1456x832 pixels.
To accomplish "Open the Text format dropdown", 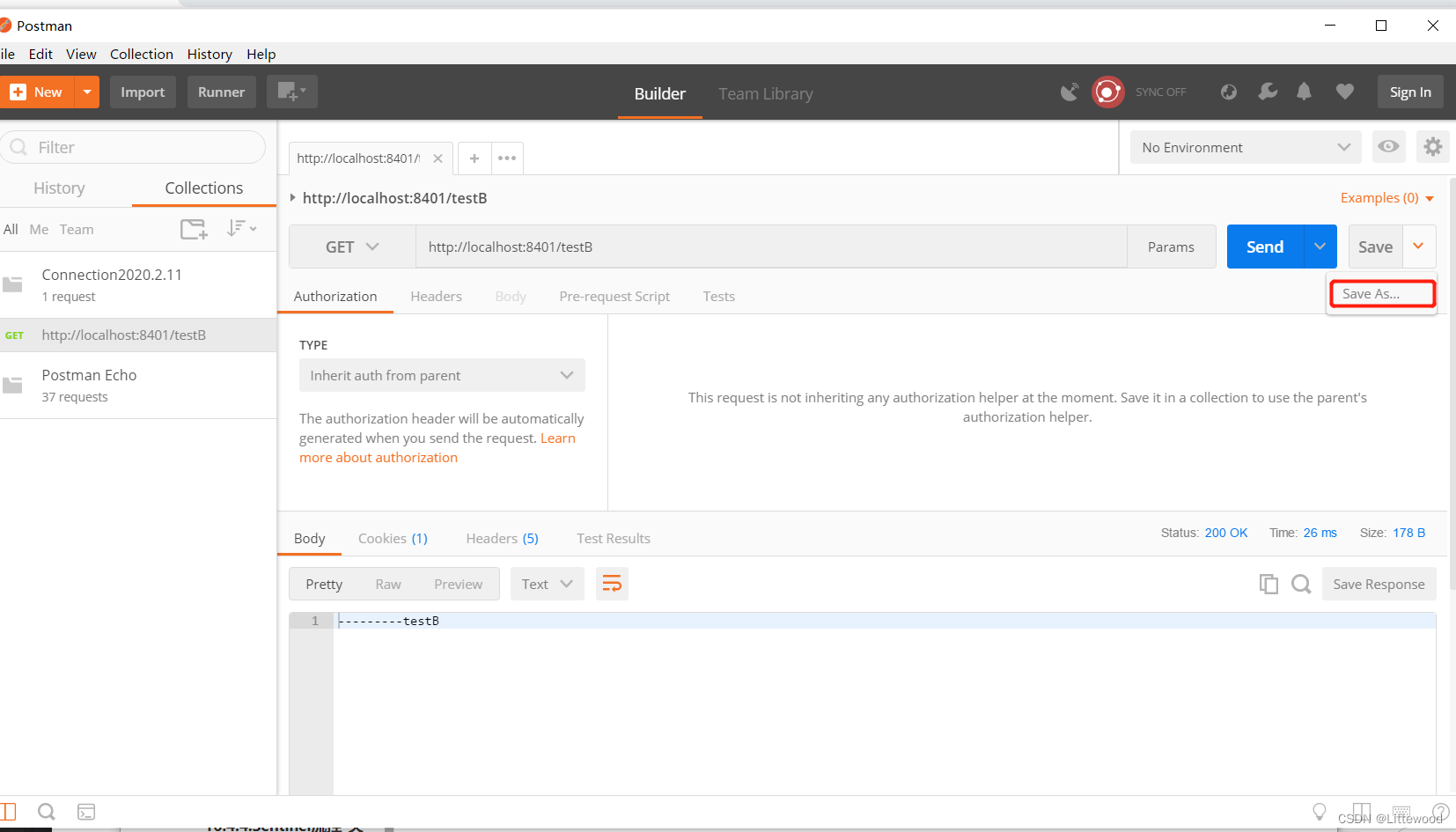I will pos(547,584).
